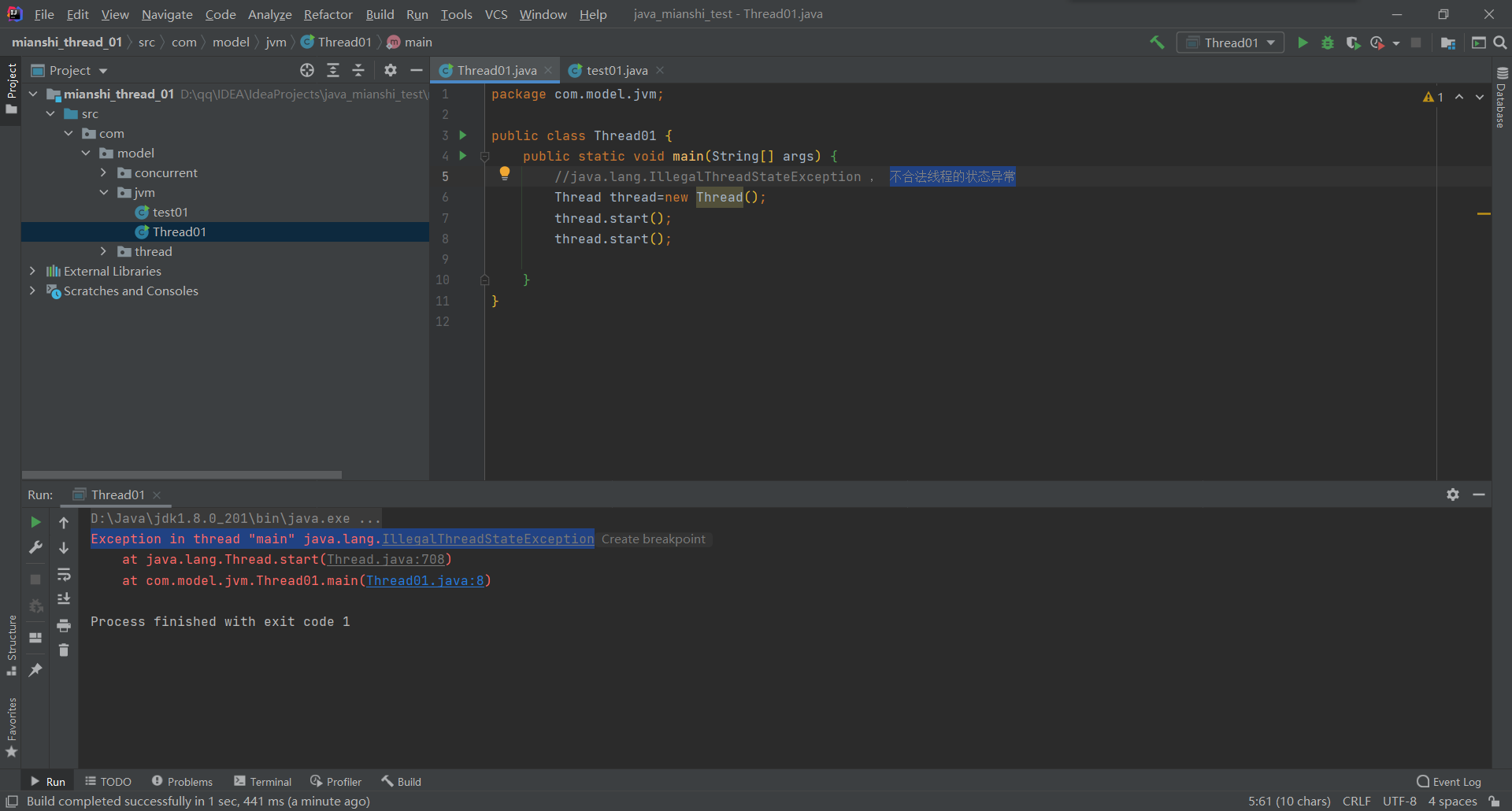Open Project panel settings gear
This screenshot has width=1512, height=811.
click(x=391, y=70)
